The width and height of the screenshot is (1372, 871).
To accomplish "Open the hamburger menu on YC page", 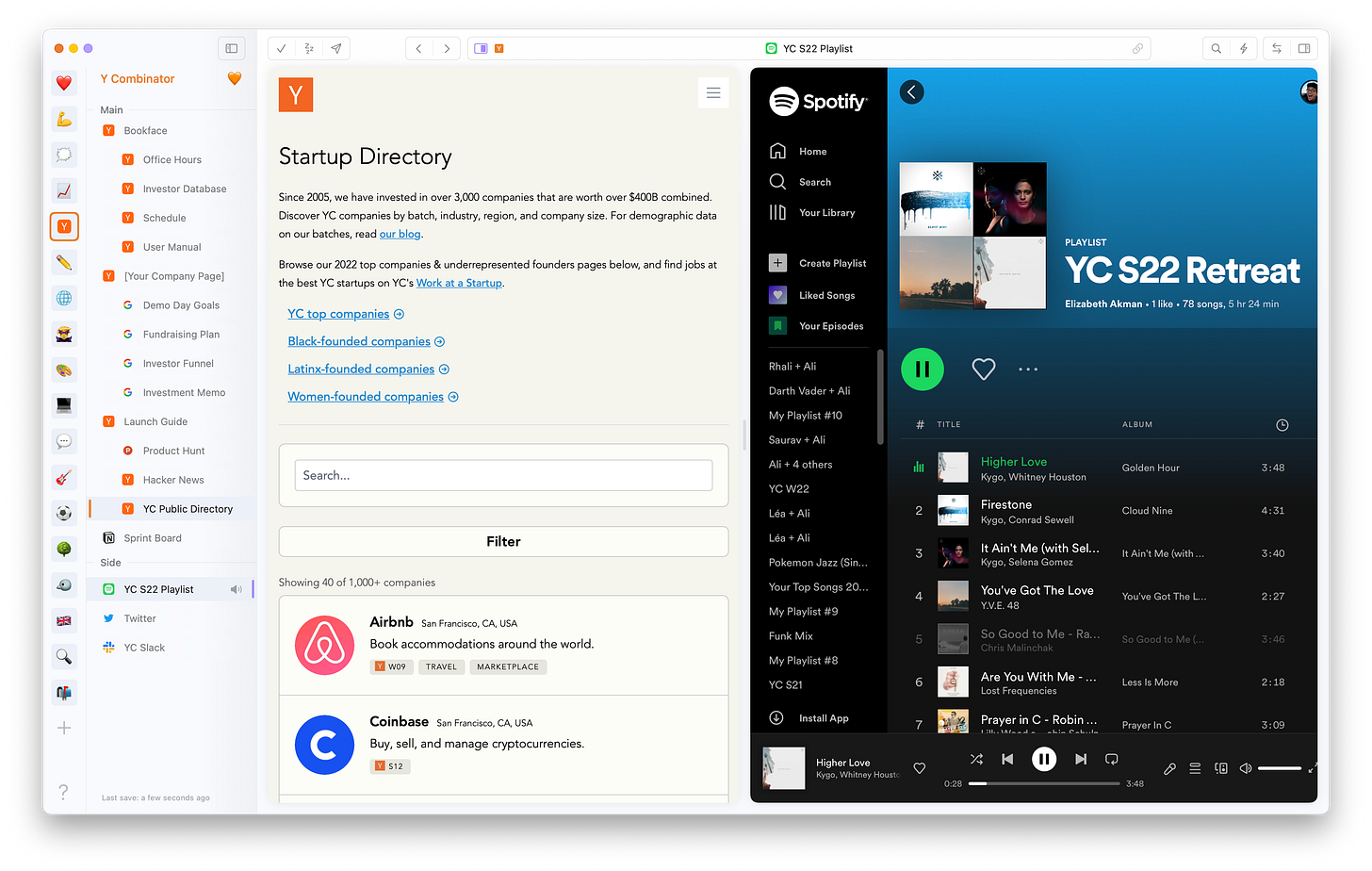I will [x=713, y=92].
